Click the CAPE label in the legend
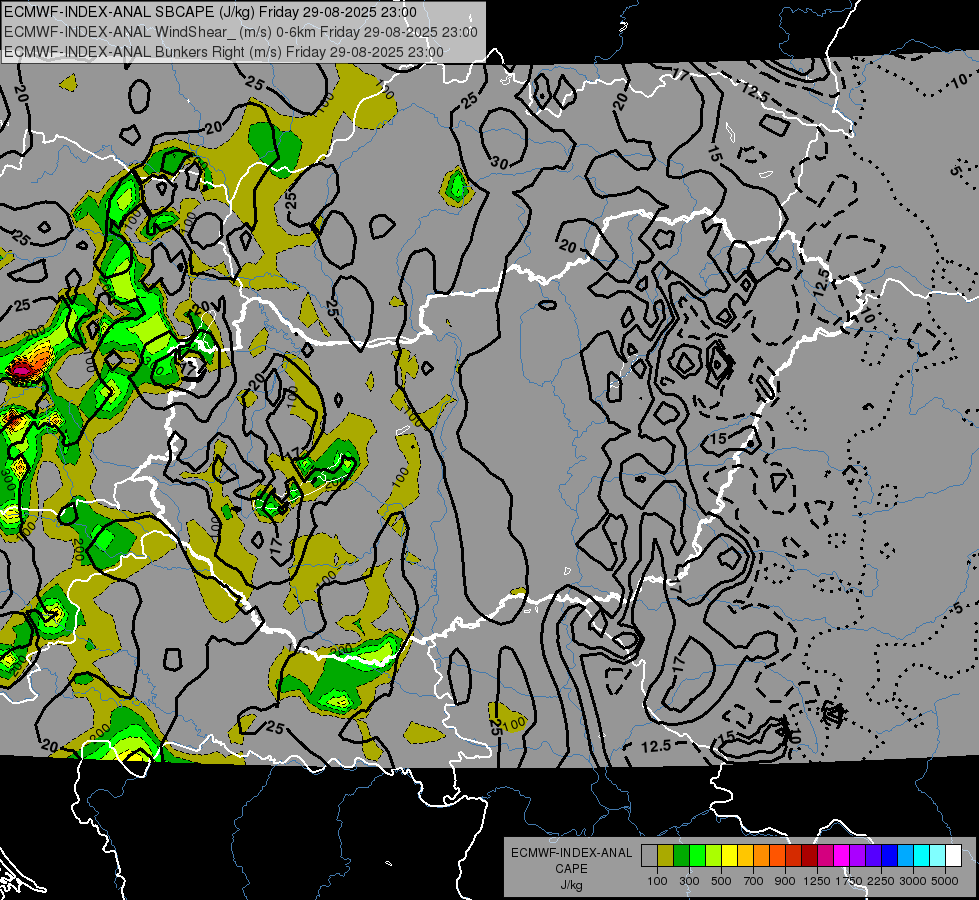Image resolution: width=979 pixels, height=900 pixels. pos(571,868)
